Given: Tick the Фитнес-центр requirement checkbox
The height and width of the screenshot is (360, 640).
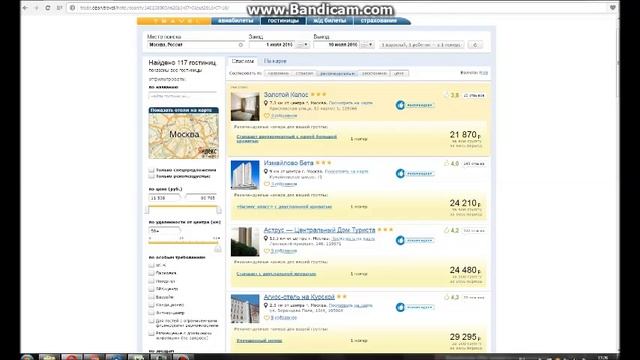Looking at the screenshot, I should pos(151,313).
